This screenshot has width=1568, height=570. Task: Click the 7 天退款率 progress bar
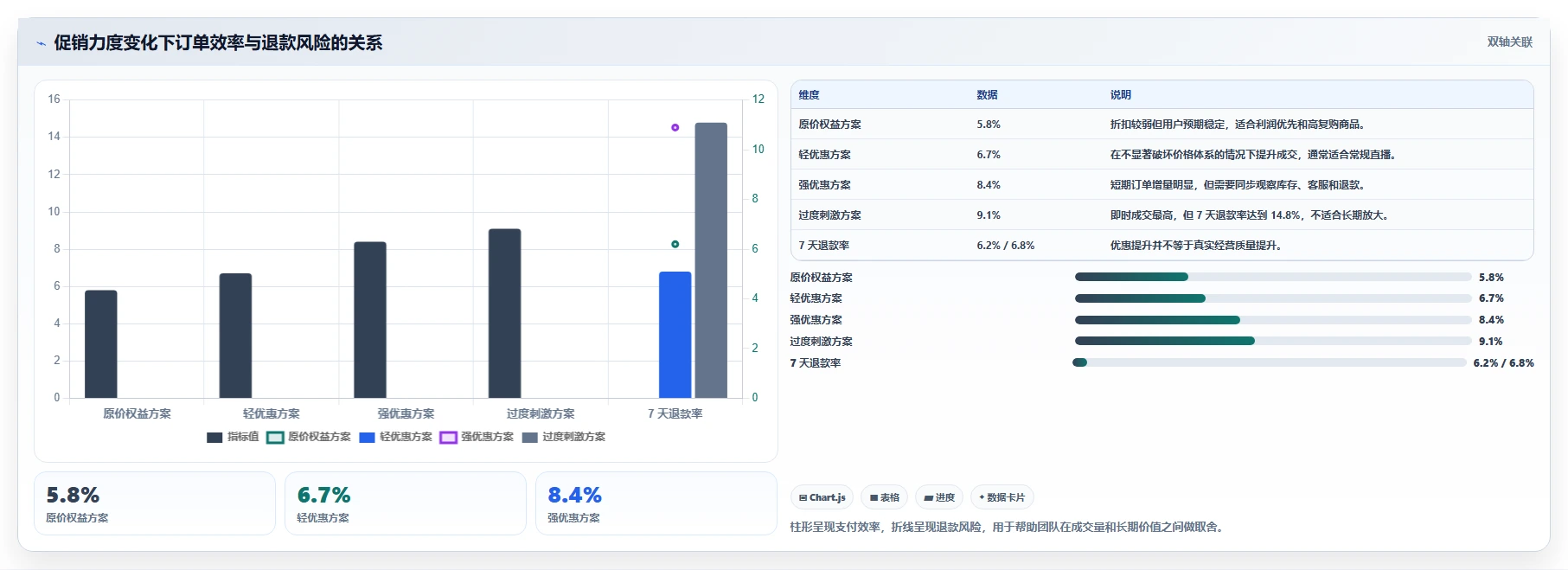(1270, 362)
